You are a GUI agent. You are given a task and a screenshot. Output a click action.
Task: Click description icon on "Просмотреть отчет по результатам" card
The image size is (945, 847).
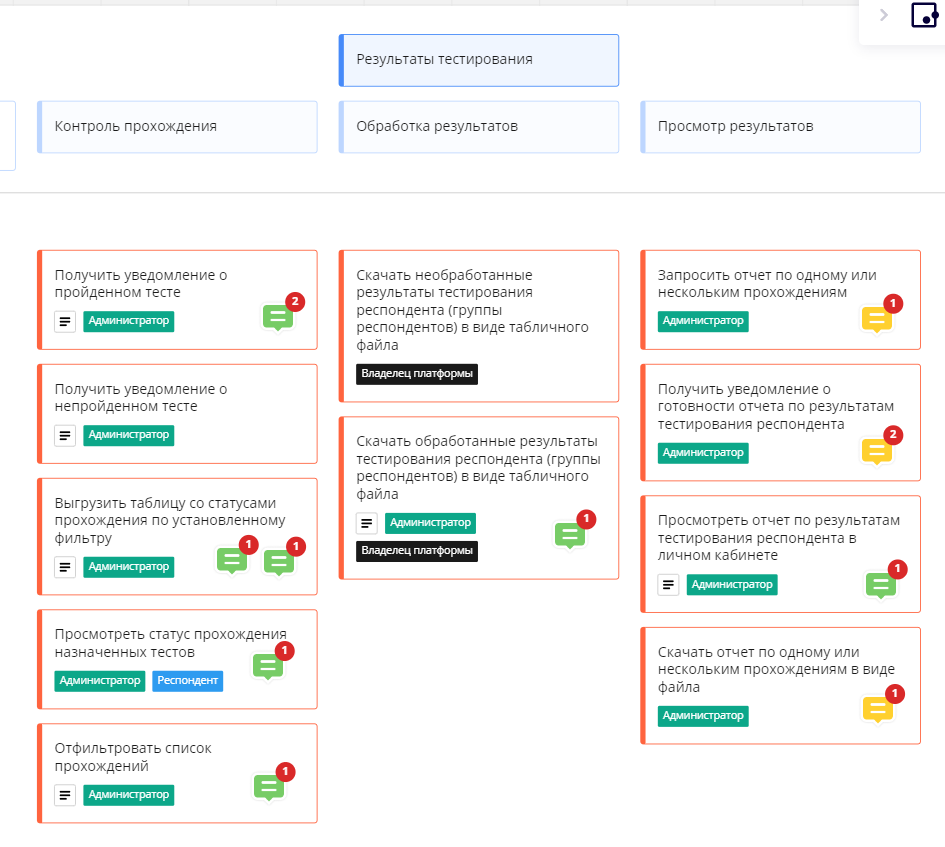click(667, 584)
